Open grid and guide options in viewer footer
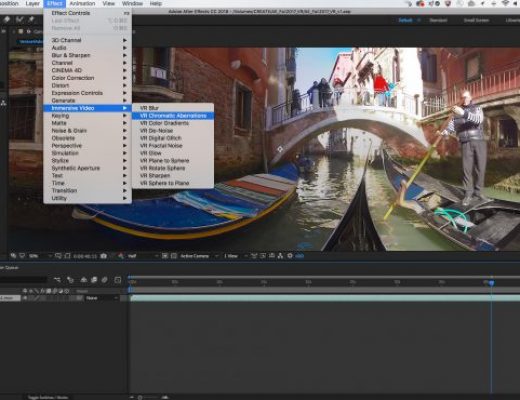This screenshot has width=520, height=400. click(x=58, y=256)
